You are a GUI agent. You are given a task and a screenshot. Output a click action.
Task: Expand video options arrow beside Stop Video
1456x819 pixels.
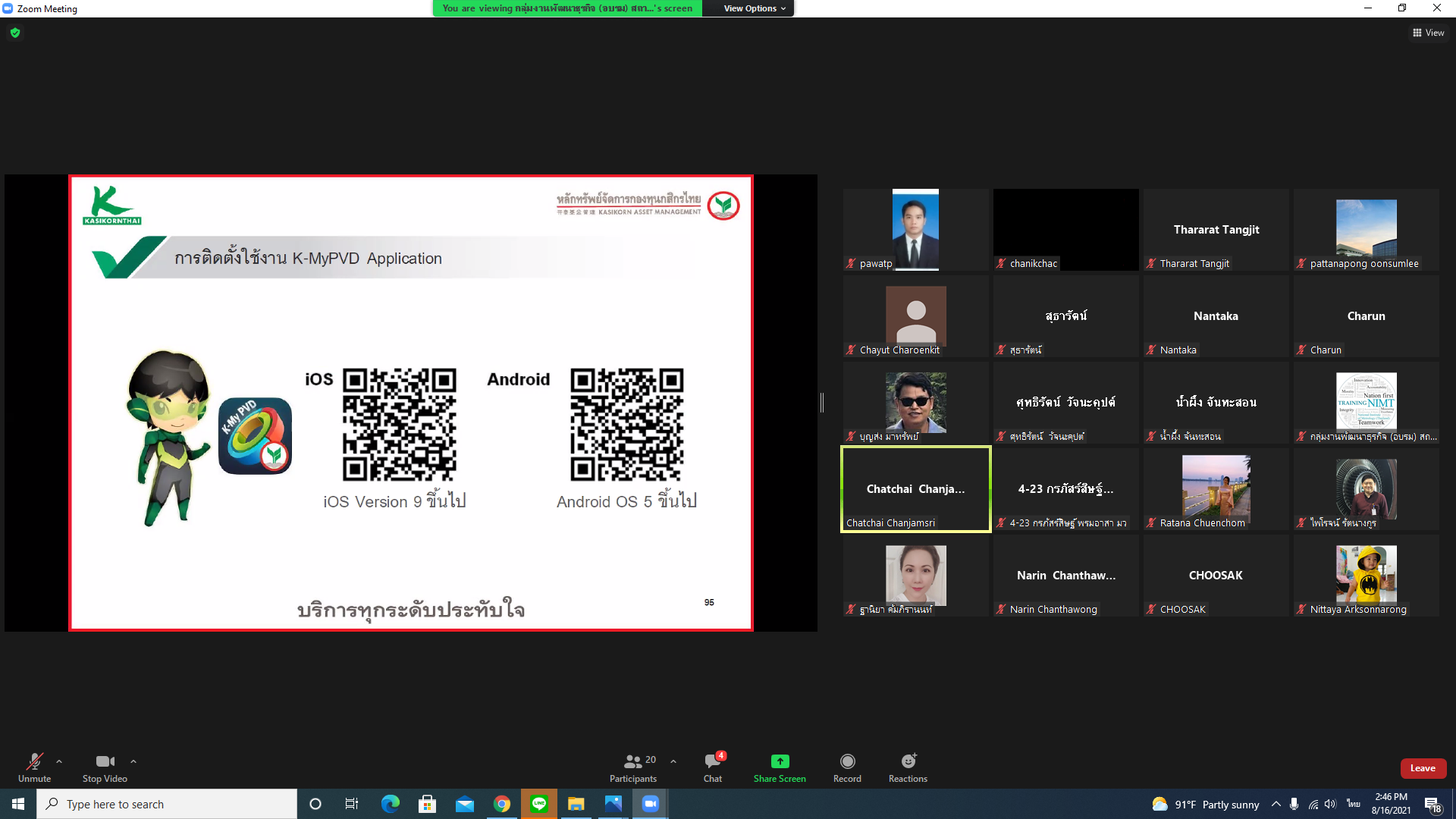click(133, 761)
